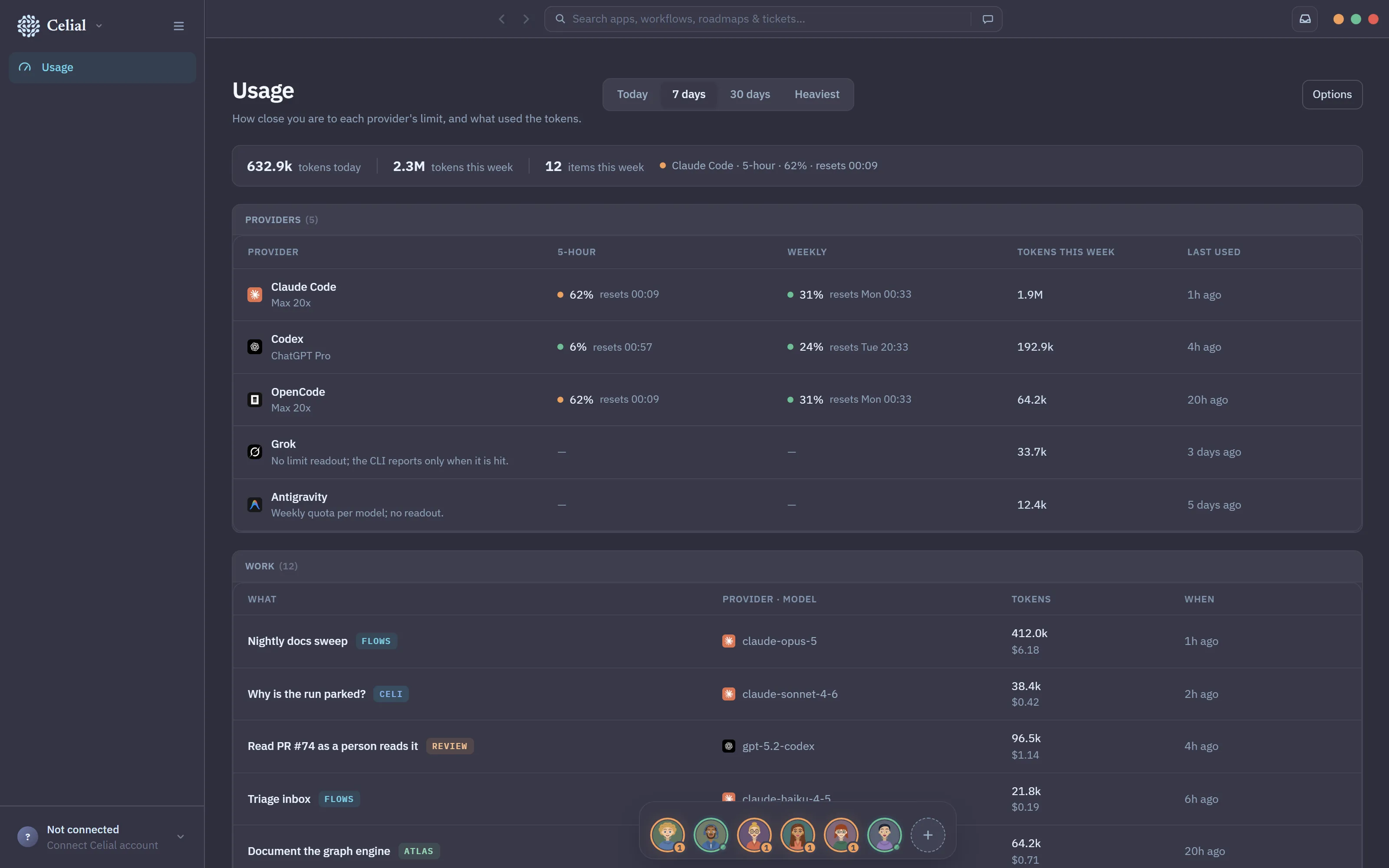Select the avatar wearing a blue headset
This screenshot has width=1389, height=868.
click(x=711, y=835)
